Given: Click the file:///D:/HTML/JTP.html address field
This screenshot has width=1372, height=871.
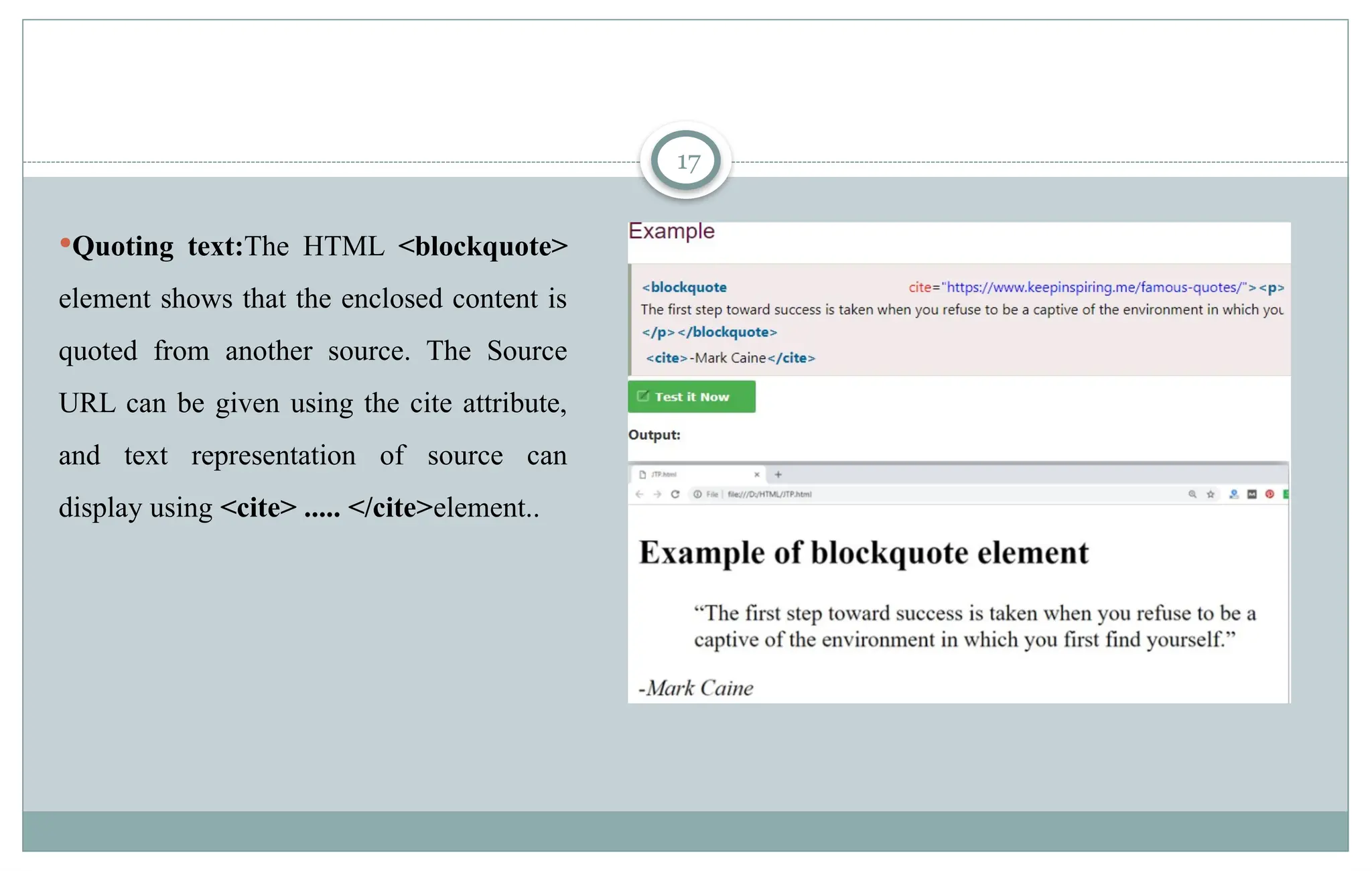Looking at the screenshot, I should [x=769, y=494].
